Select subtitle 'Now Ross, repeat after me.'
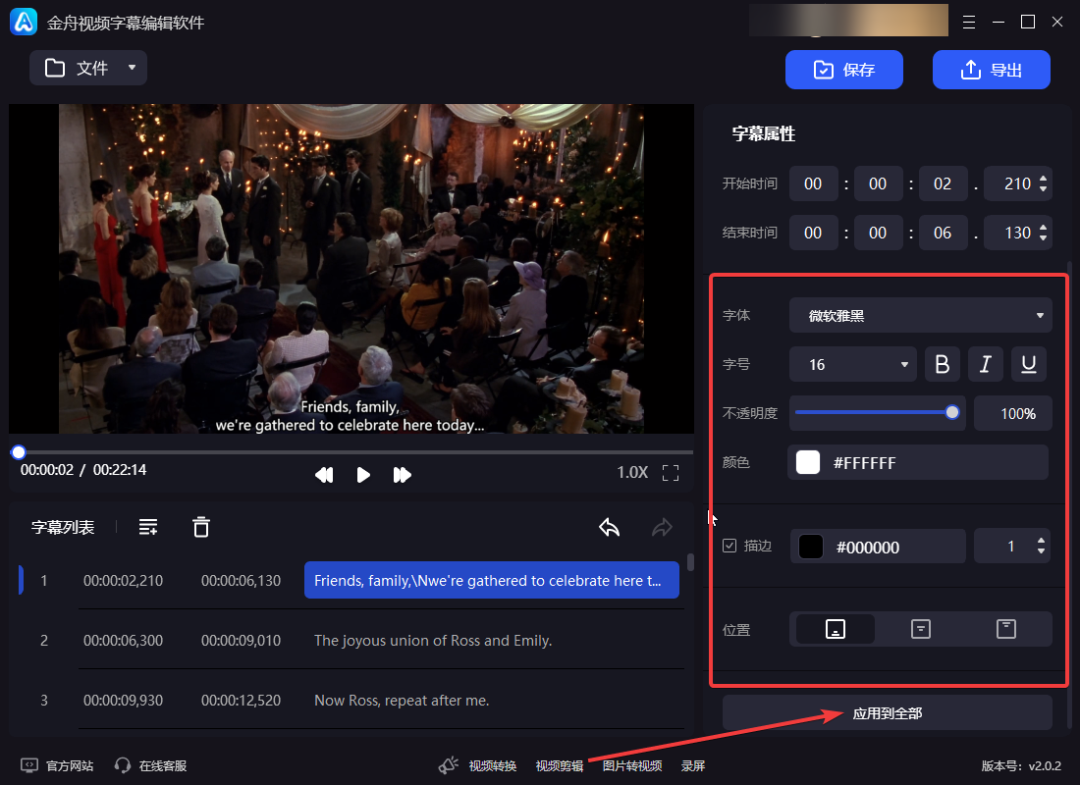This screenshot has width=1080, height=785. pos(402,700)
